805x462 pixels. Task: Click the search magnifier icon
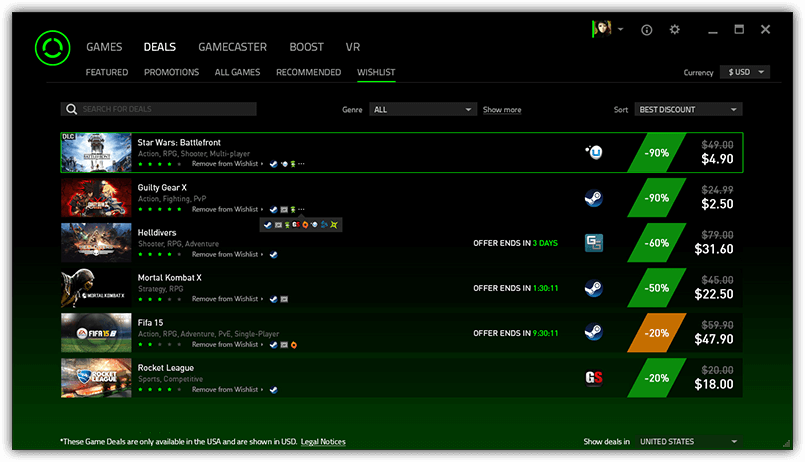tap(71, 109)
